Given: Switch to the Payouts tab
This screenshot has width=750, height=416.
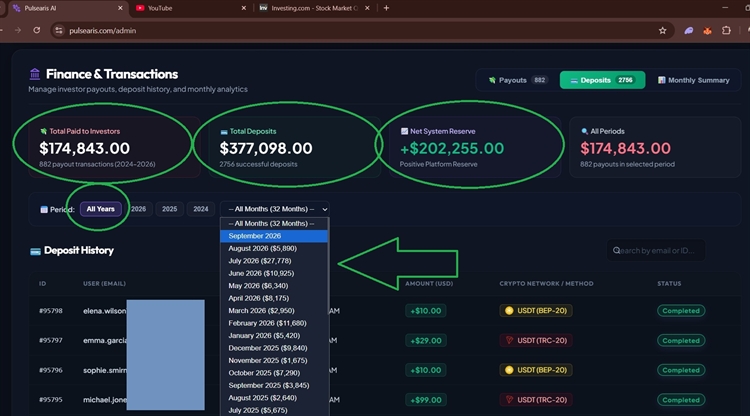Looking at the screenshot, I should [x=517, y=80].
